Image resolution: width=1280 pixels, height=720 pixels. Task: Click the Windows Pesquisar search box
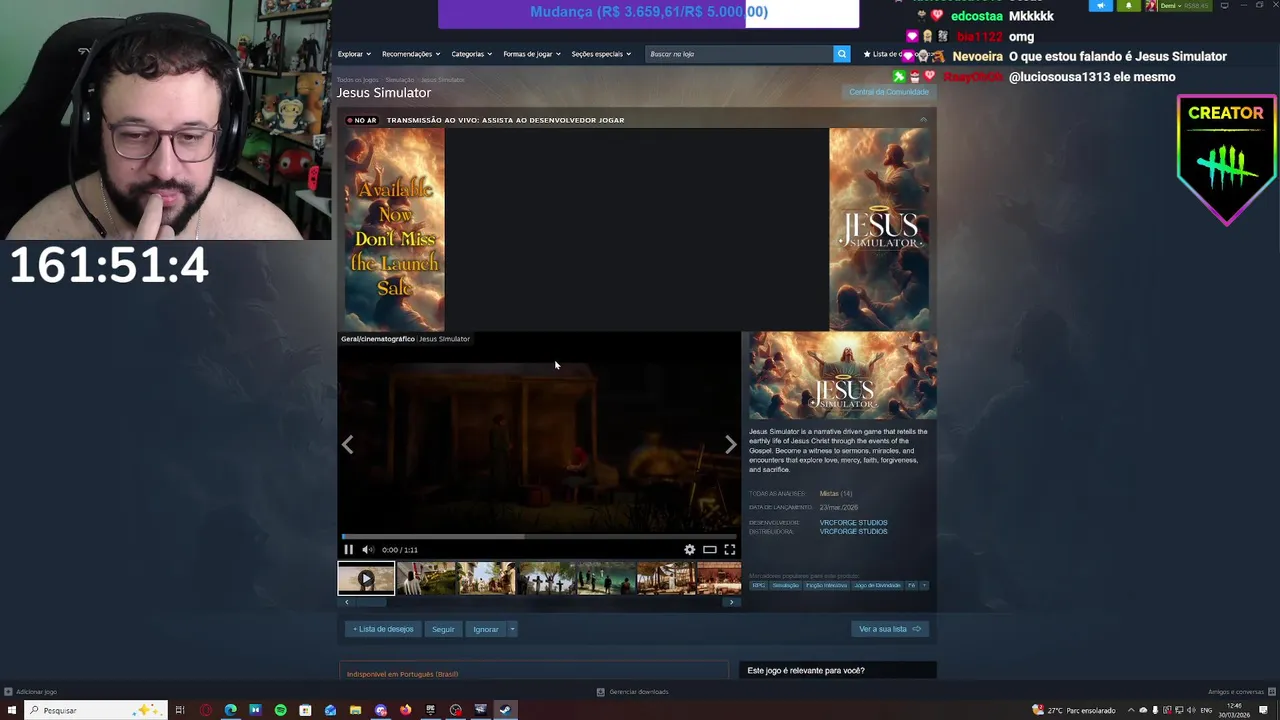click(95, 710)
